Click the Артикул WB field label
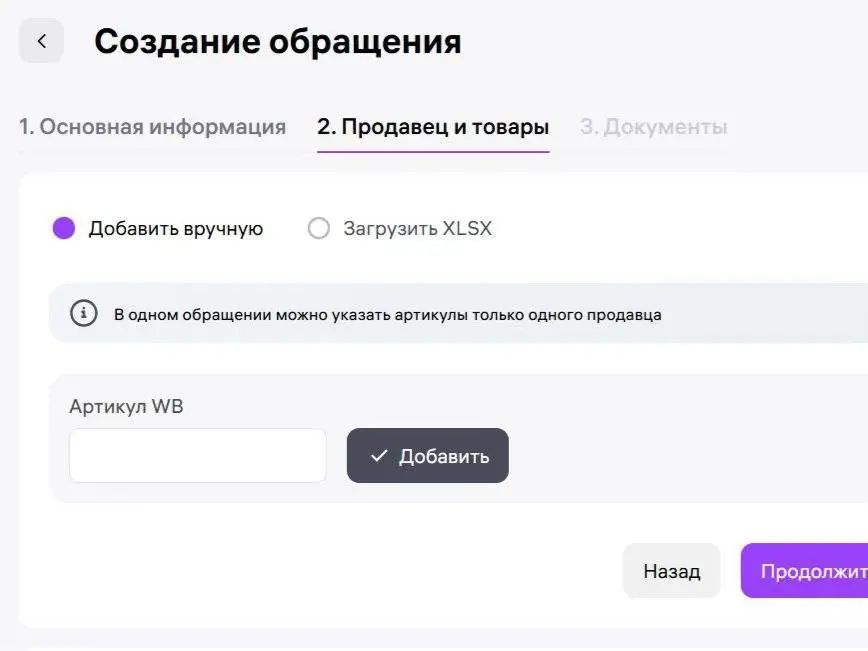The height and width of the screenshot is (651, 868). click(126, 406)
